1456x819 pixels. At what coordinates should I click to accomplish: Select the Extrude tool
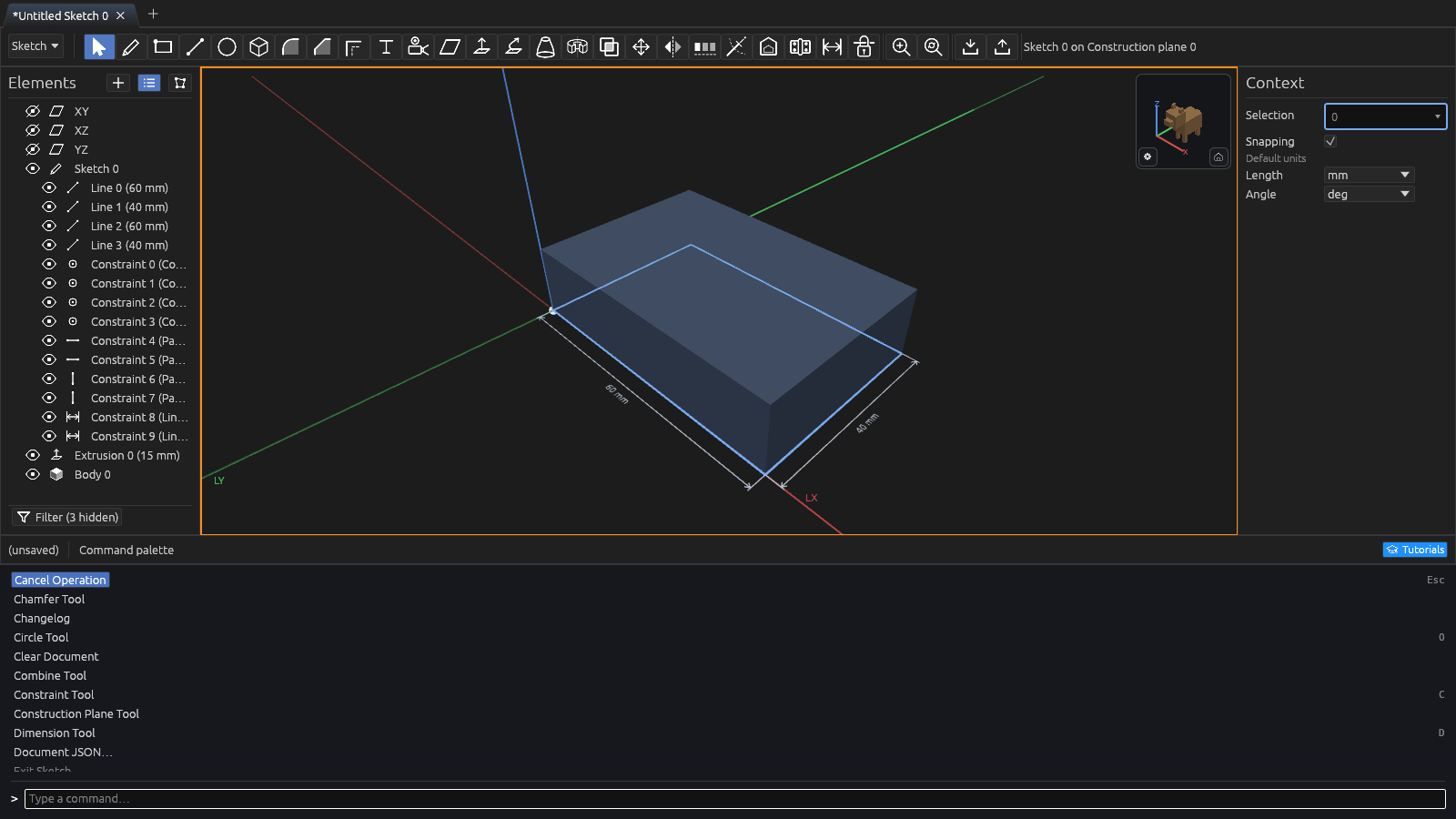point(481,46)
